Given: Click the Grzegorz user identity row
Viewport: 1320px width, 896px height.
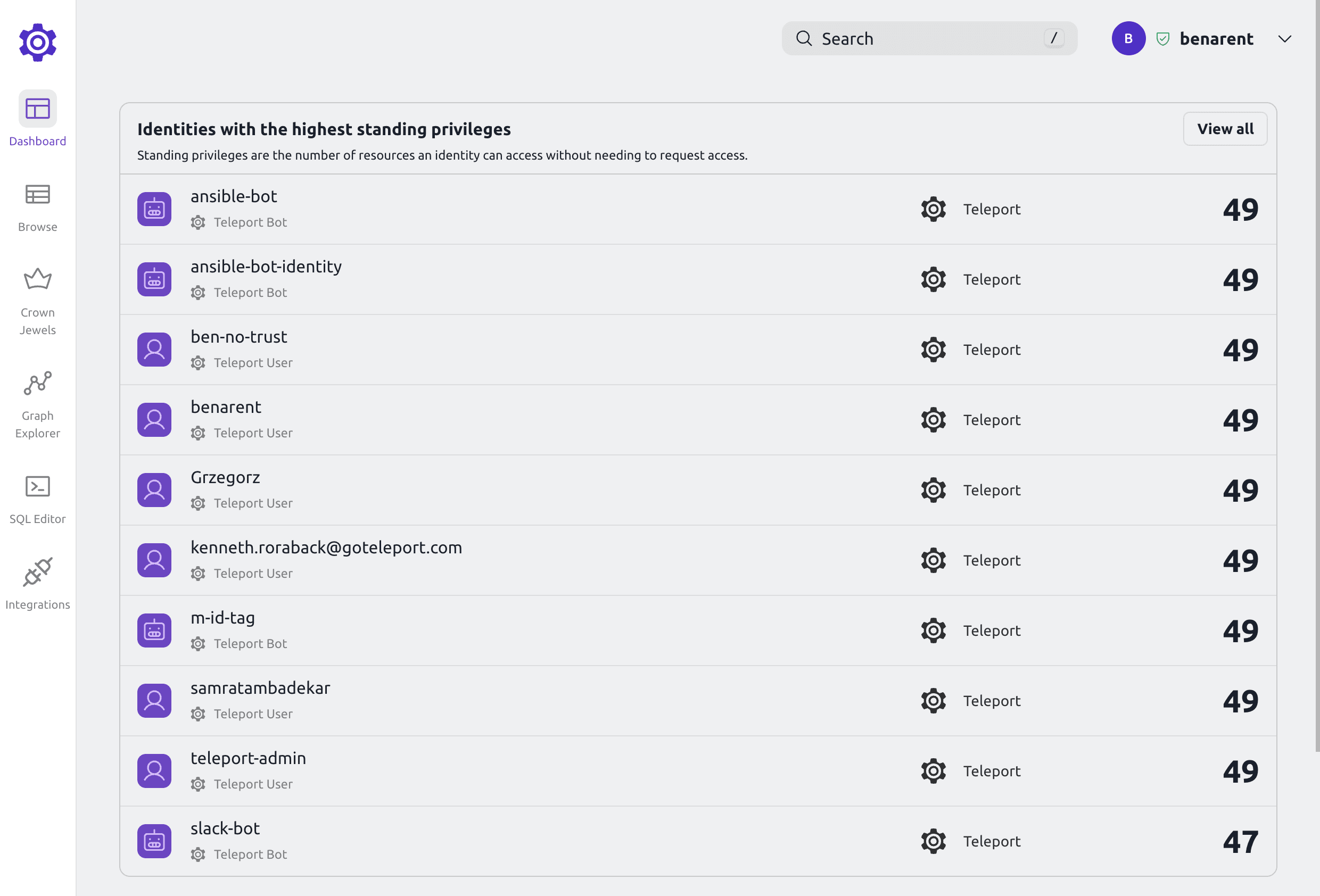Looking at the screenshot, I should pyautogui.click(x=697, y=489).
